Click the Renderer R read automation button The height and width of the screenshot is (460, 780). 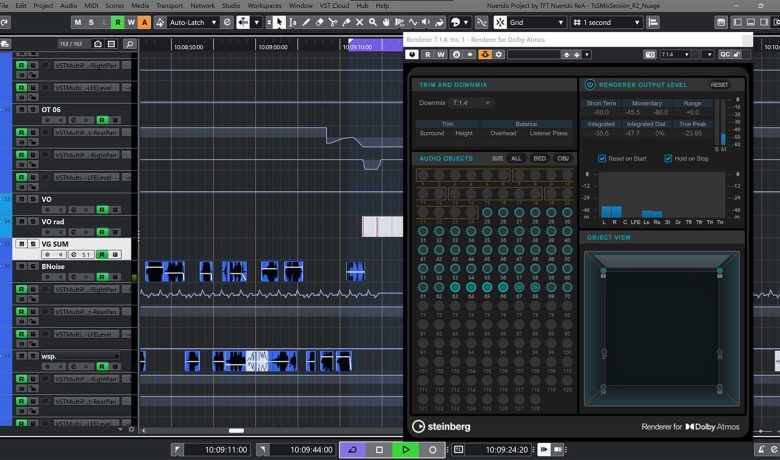click(427, 54)
